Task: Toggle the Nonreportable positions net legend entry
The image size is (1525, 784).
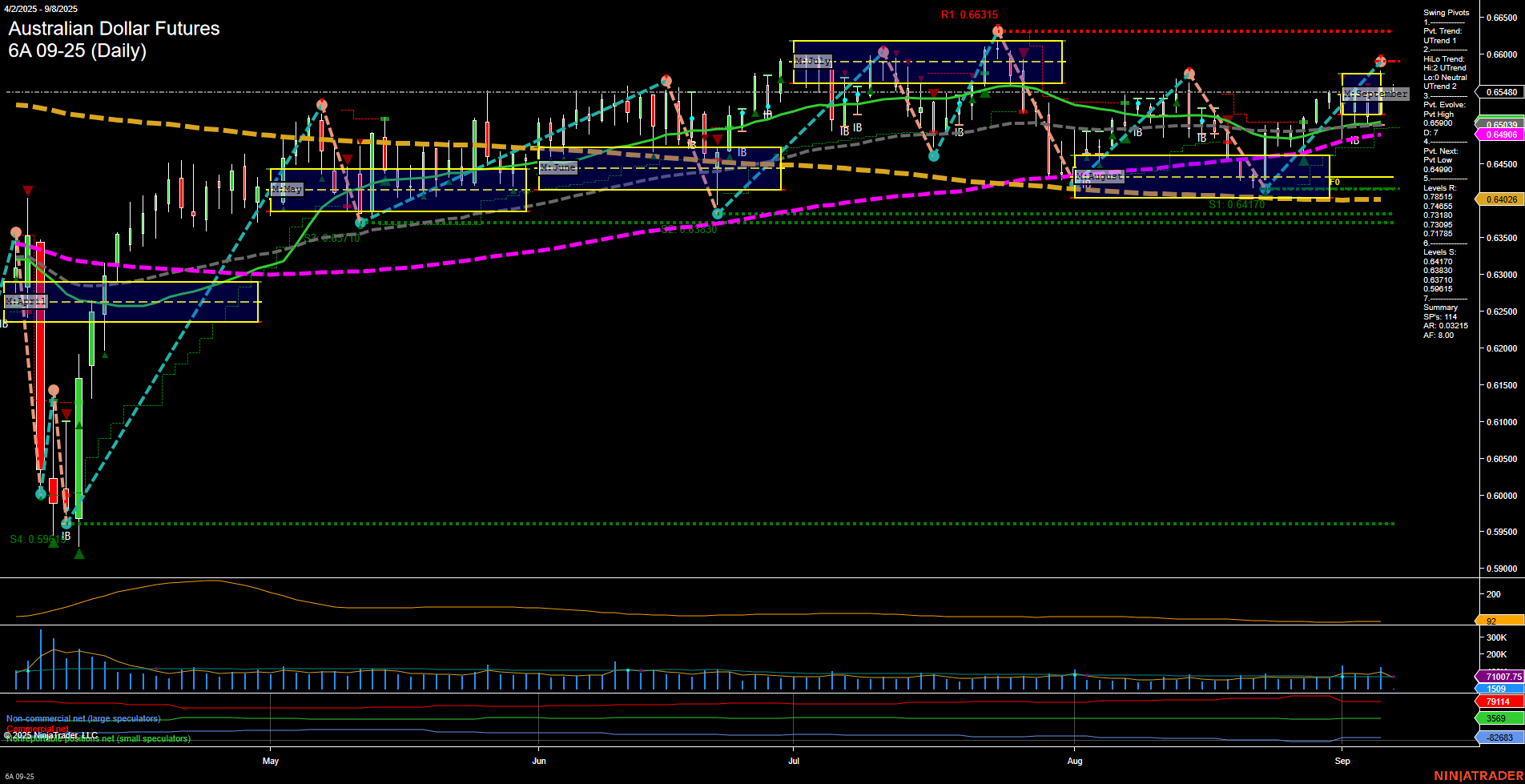Action: (x=96, y=739)
